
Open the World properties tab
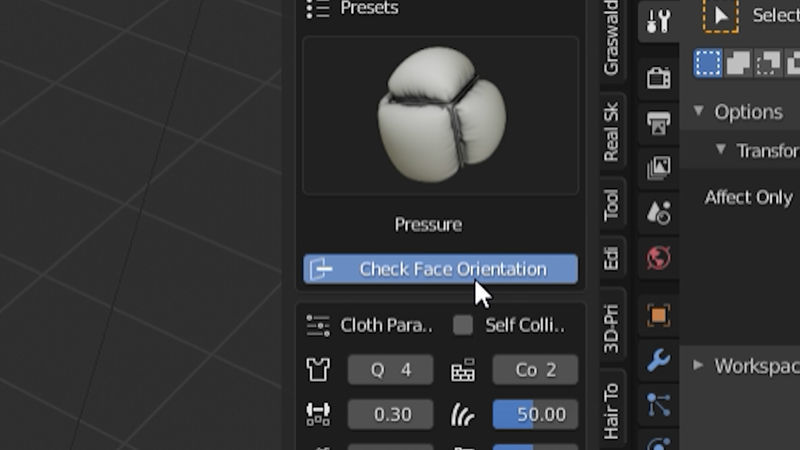pyautogui.click(x=658, y=258)
